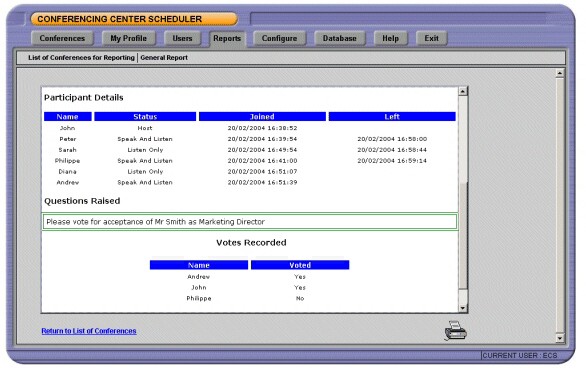Click the Name header in Votes Recorded
This screenshot has width=586, height=368.
[199, 265]
